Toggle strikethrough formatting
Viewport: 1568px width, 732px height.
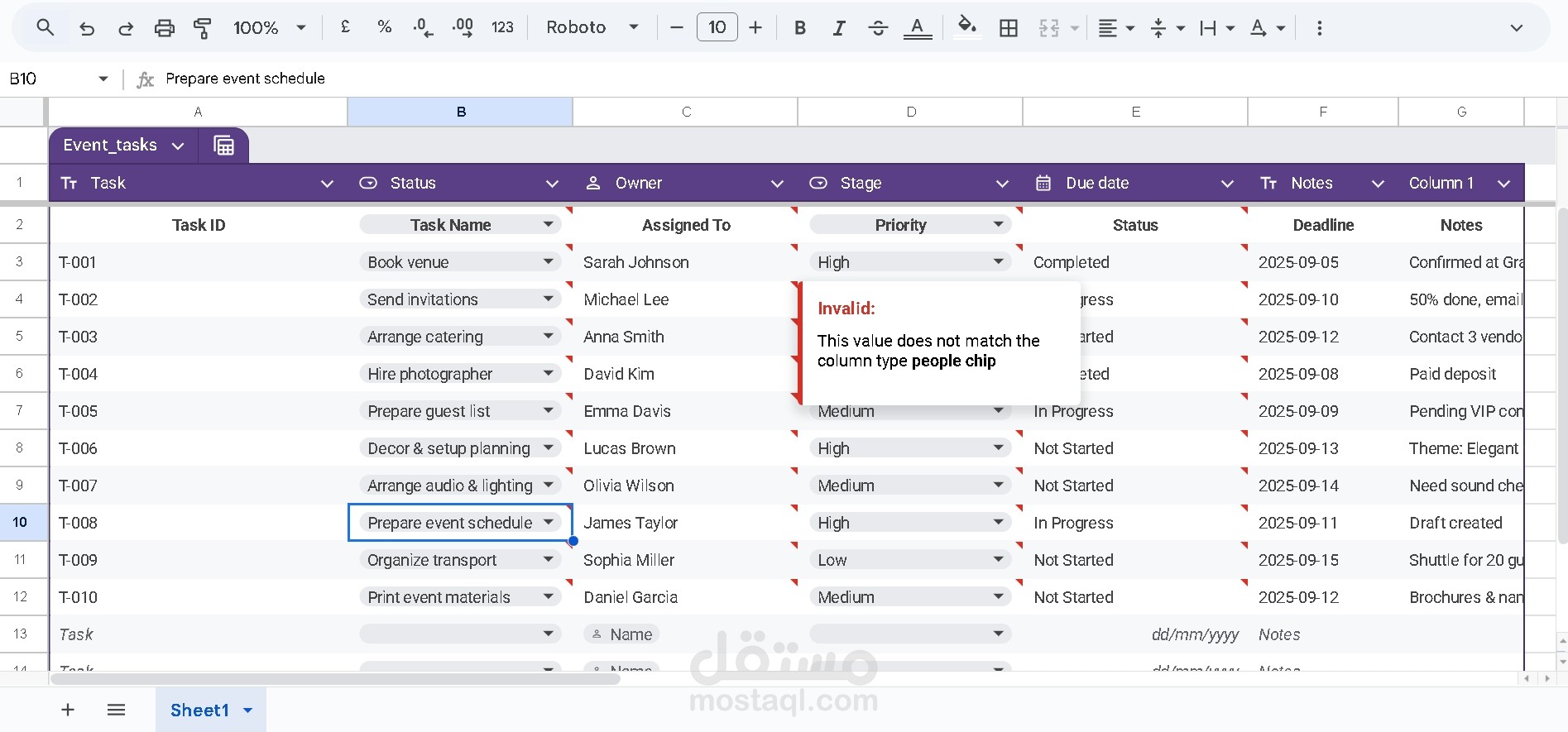click(x=878, y=27)
